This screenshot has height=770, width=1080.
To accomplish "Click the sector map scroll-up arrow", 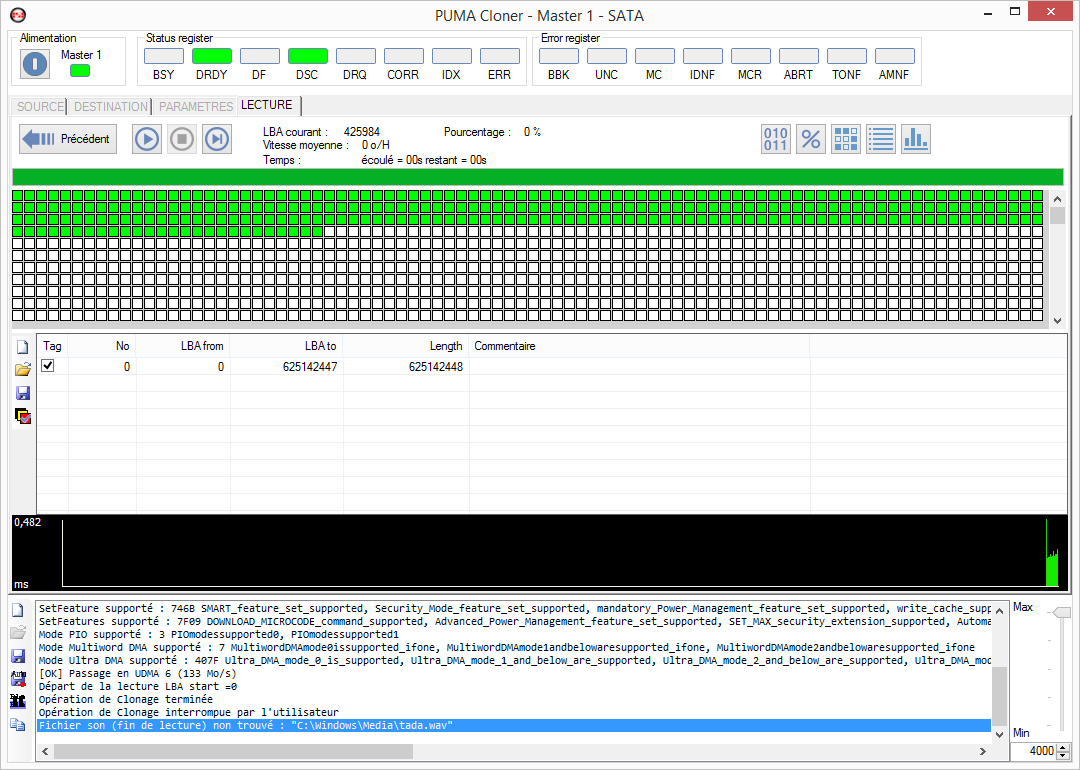I will pyautogui.click(x=1057, y=198).
